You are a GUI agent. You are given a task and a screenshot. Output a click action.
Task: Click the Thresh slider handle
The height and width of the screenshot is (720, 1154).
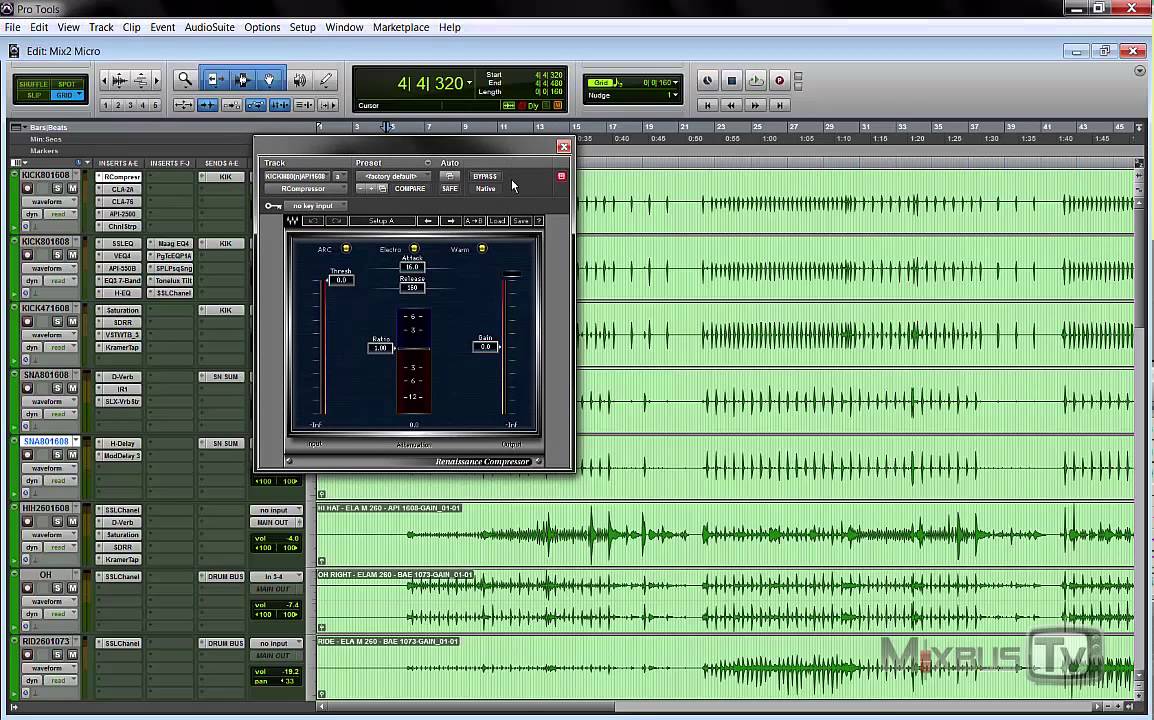pos(341,280)
